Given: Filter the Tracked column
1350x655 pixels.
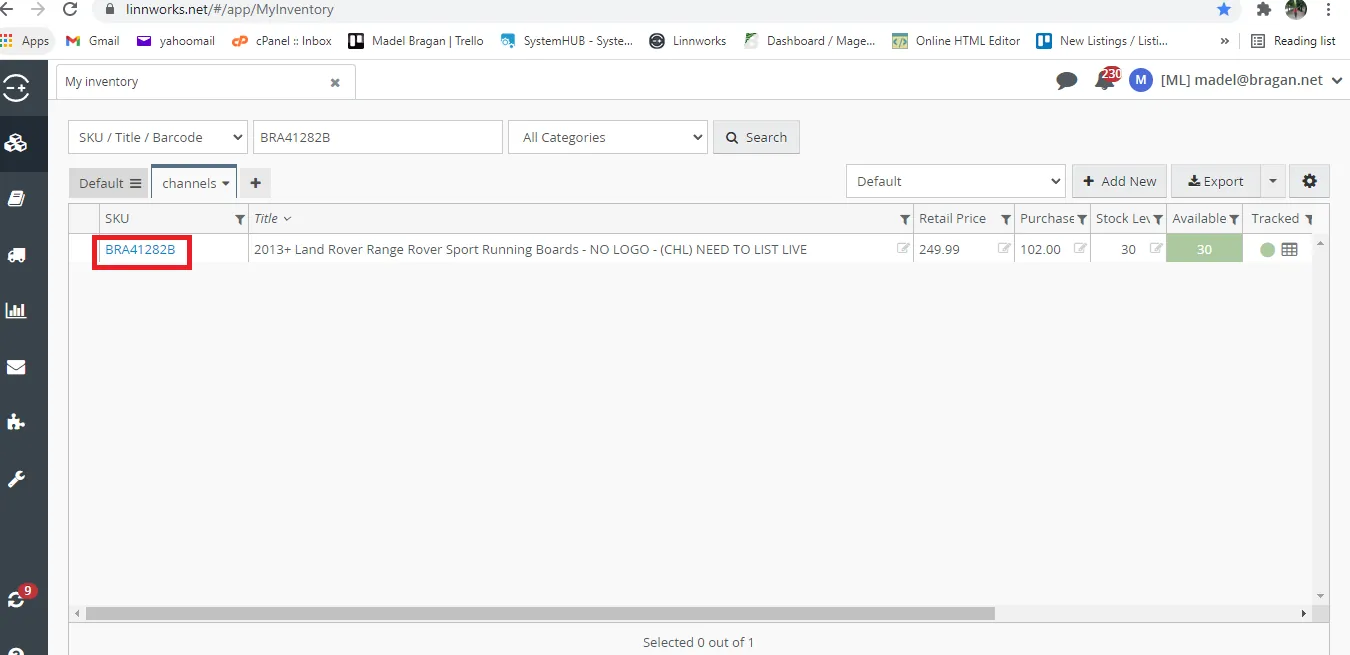Looking at the screenshot, I should point(1309,219).
